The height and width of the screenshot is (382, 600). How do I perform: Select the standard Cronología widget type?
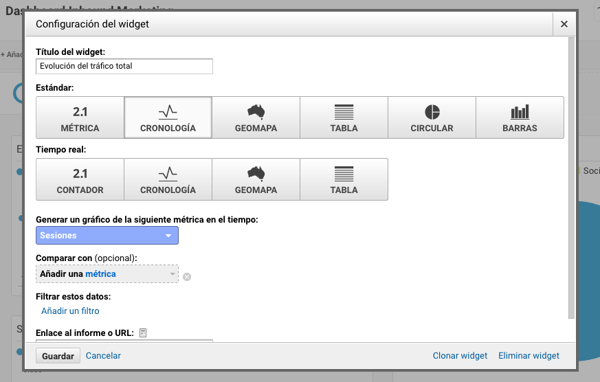[168, 118]
